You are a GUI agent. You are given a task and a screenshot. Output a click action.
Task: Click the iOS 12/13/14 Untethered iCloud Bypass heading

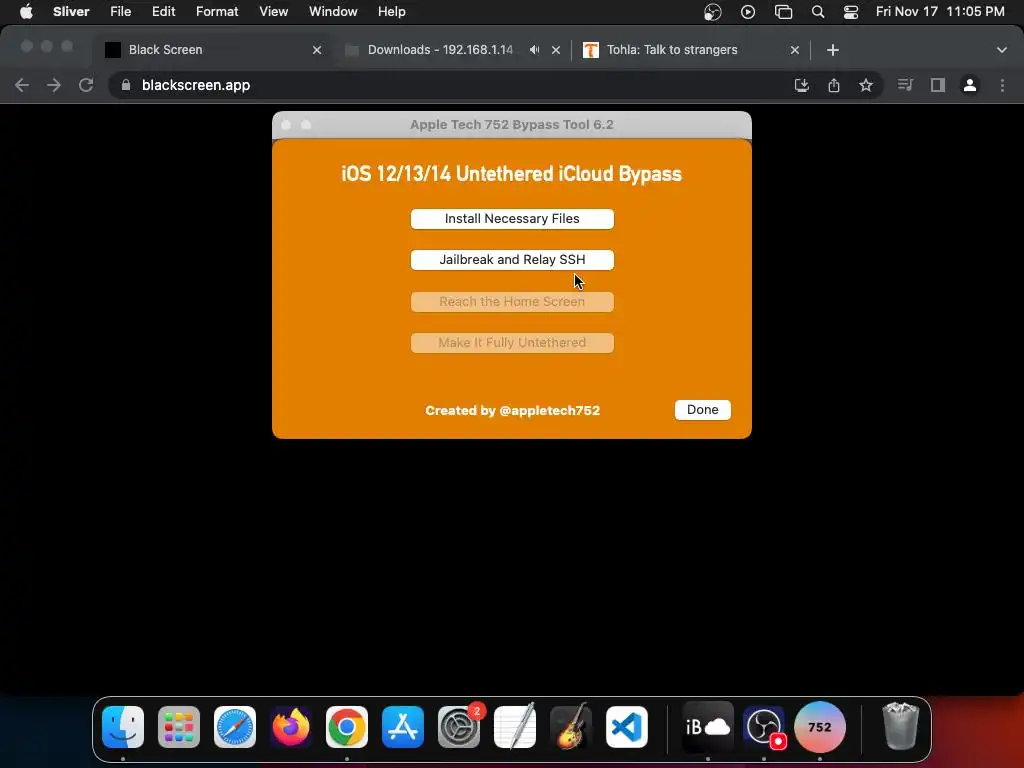511,174
